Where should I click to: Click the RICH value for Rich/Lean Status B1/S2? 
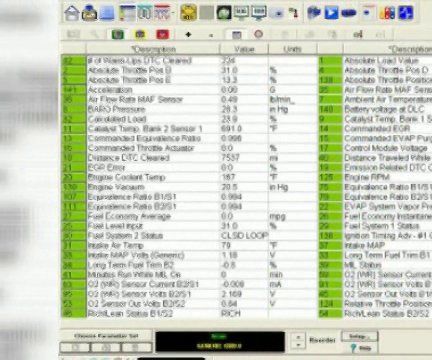[x=244, y=314]
